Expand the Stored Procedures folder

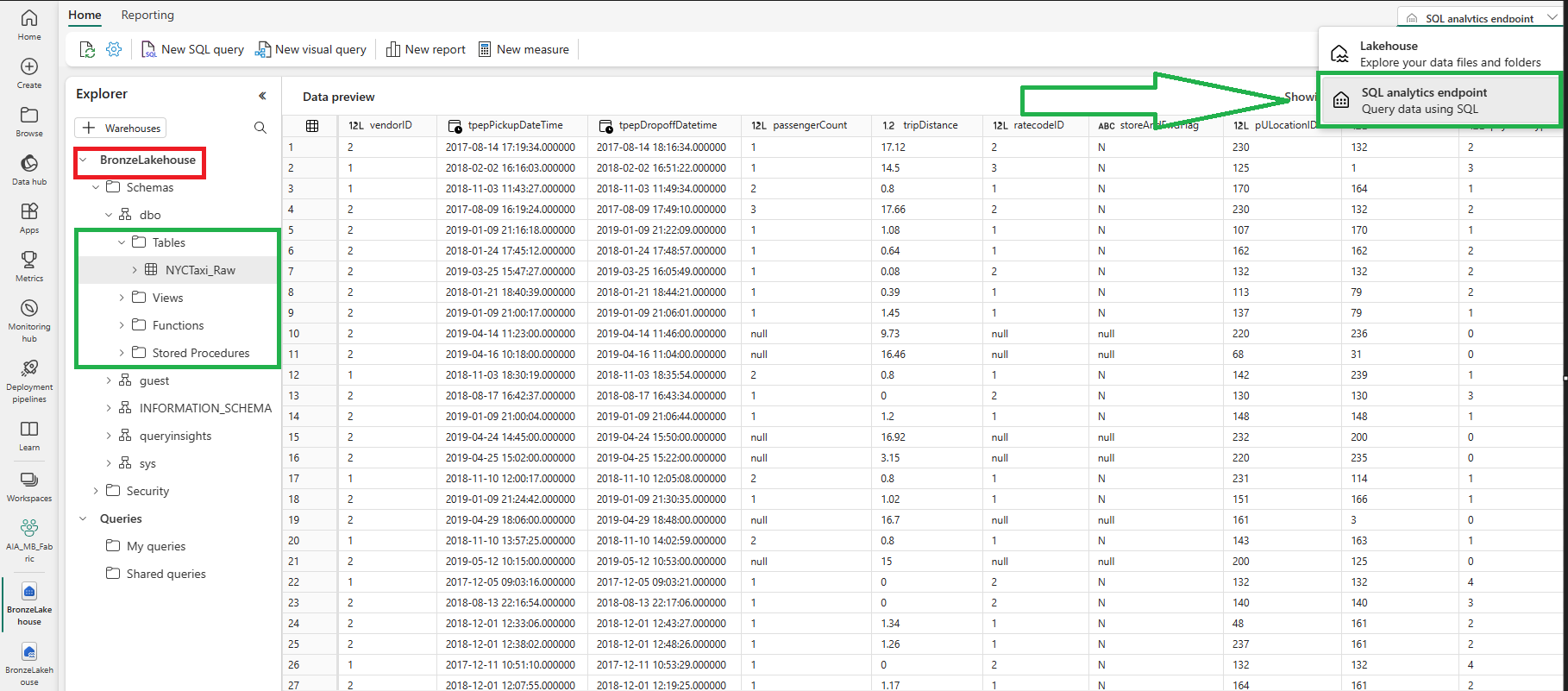122,353
